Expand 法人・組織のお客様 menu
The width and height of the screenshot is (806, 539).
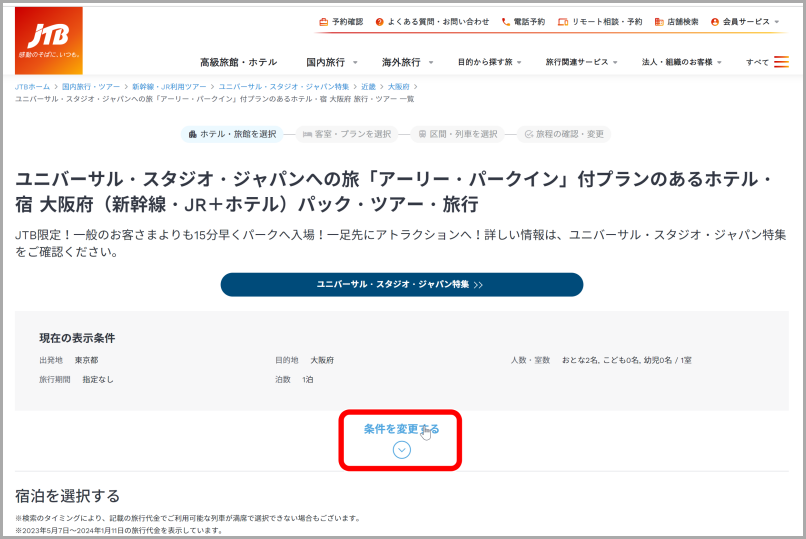(682, 62)
